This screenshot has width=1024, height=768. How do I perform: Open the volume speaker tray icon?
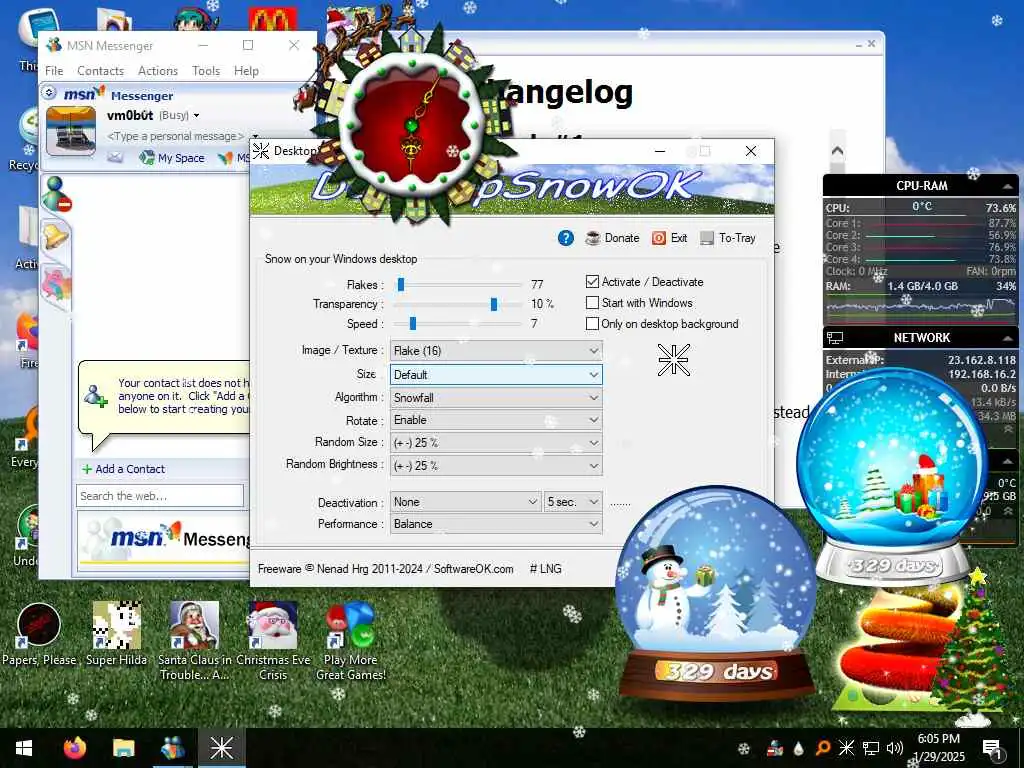click(895, 748)
